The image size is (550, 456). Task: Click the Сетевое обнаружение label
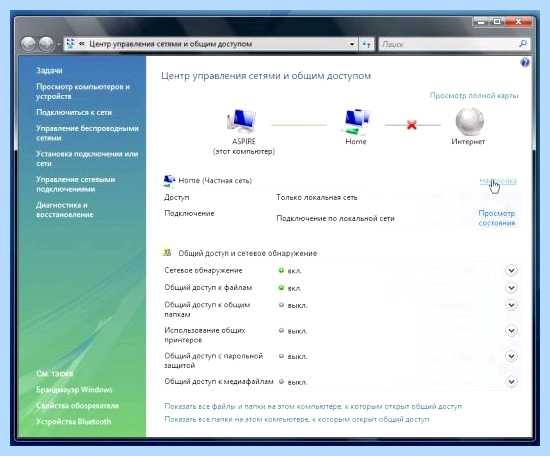pyautogui.click(x=203, y=270)
